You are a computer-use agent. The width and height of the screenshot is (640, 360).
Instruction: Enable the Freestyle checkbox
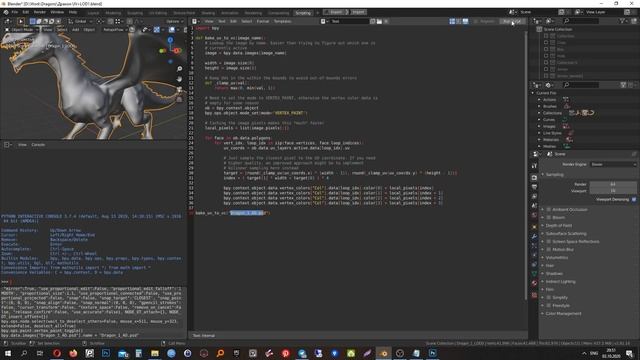coord(549,306)
